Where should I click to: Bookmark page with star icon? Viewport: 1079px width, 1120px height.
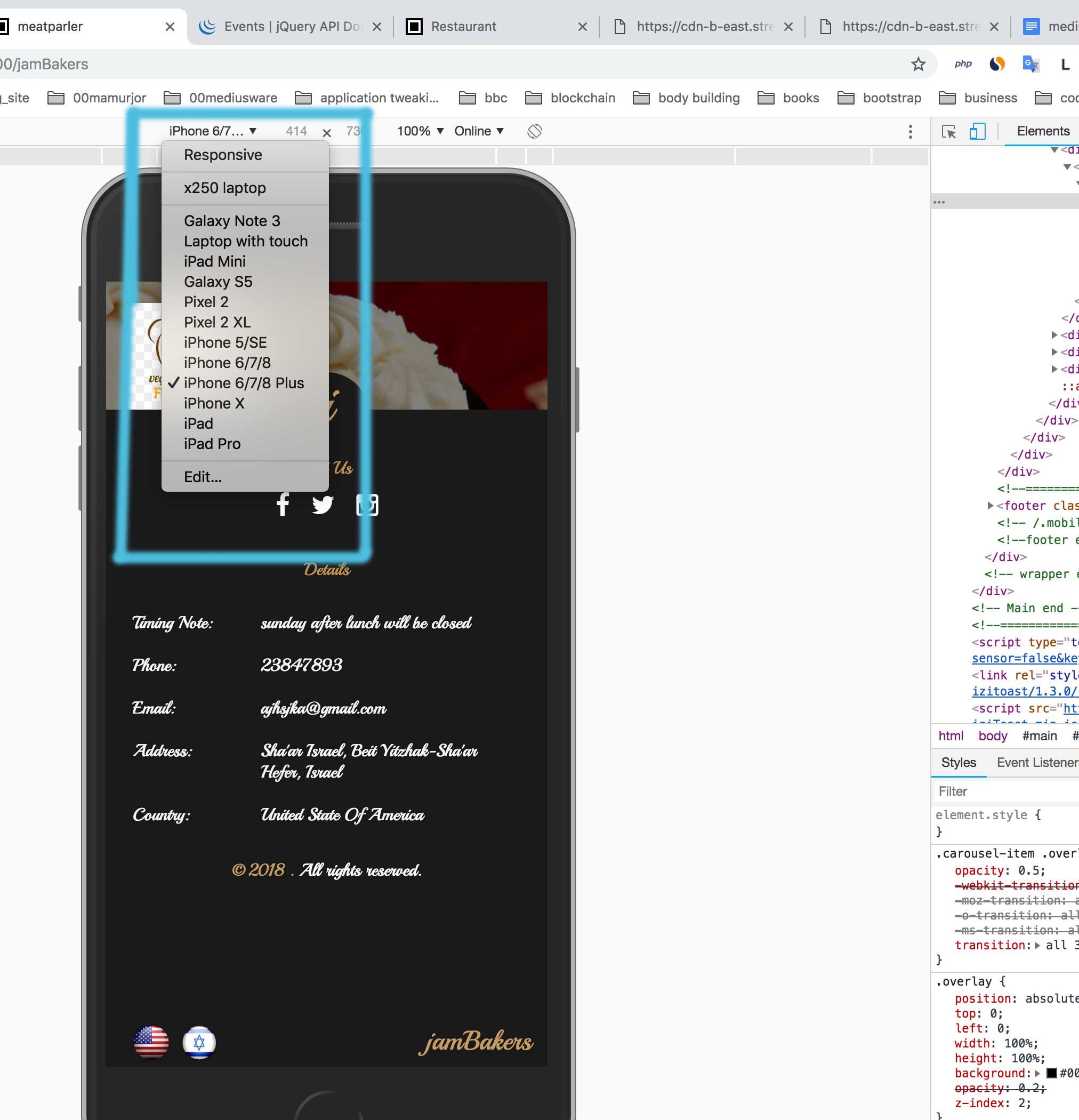(x=918, y=64)
